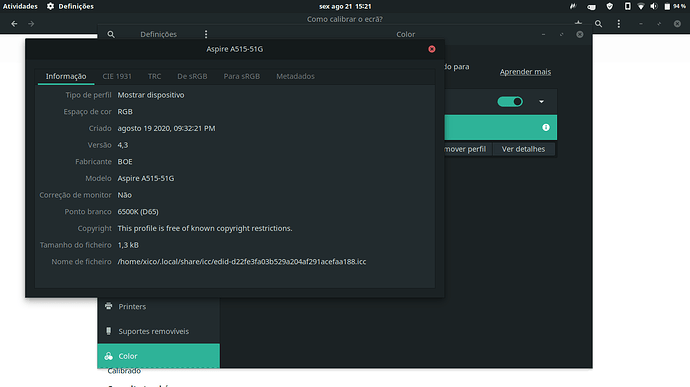This screenshot has width=690, height=387.
Task: Open the volume indicator in the top bar
Action: click(x=654, y=6)
